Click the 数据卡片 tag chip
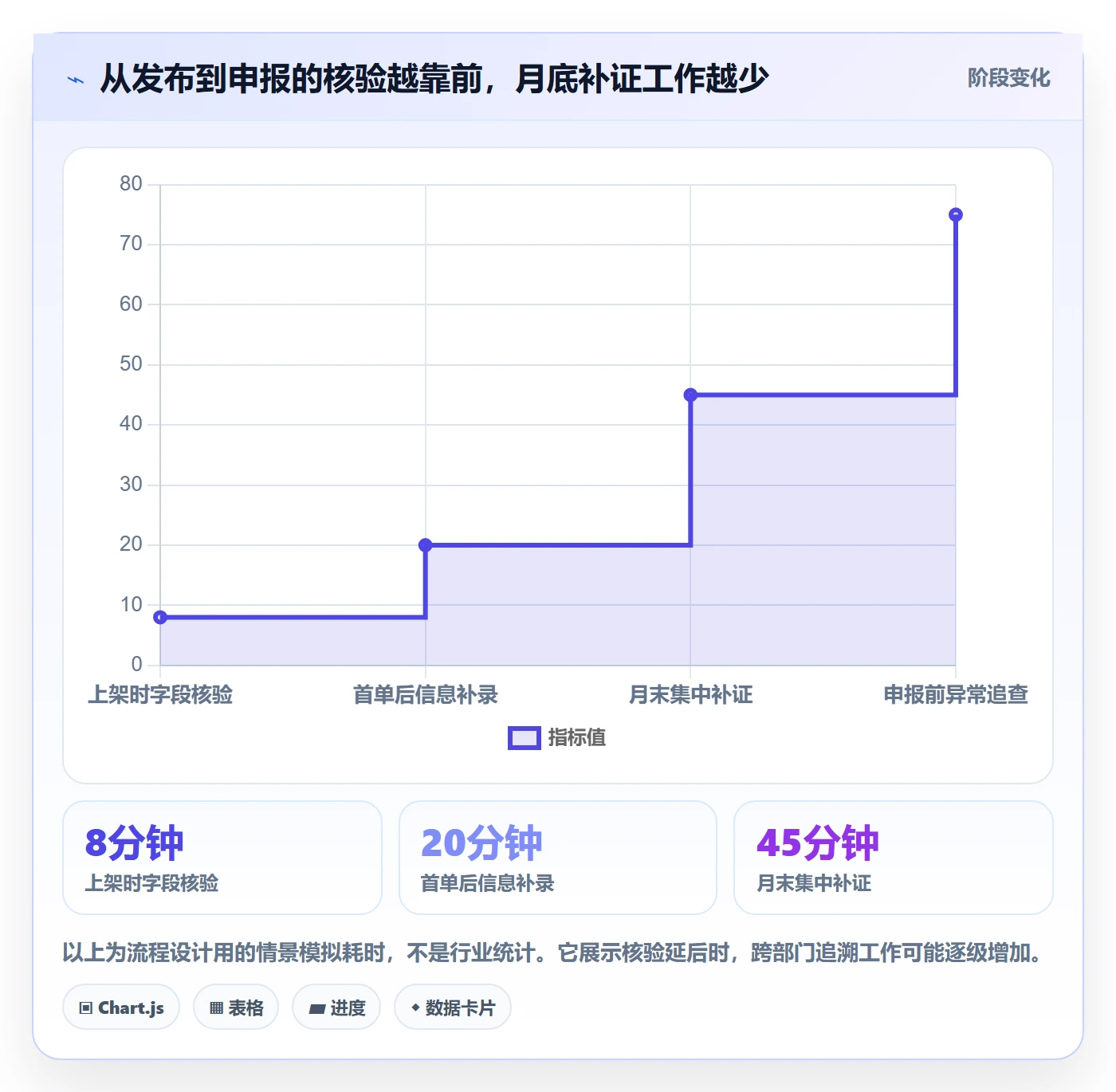The image size is (1116, 1092). (x=453, y=1008)
